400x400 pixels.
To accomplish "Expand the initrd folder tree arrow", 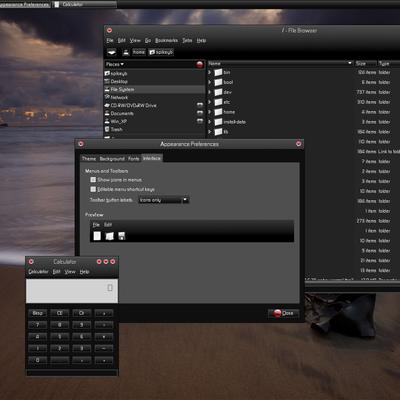I will [210, 122].
